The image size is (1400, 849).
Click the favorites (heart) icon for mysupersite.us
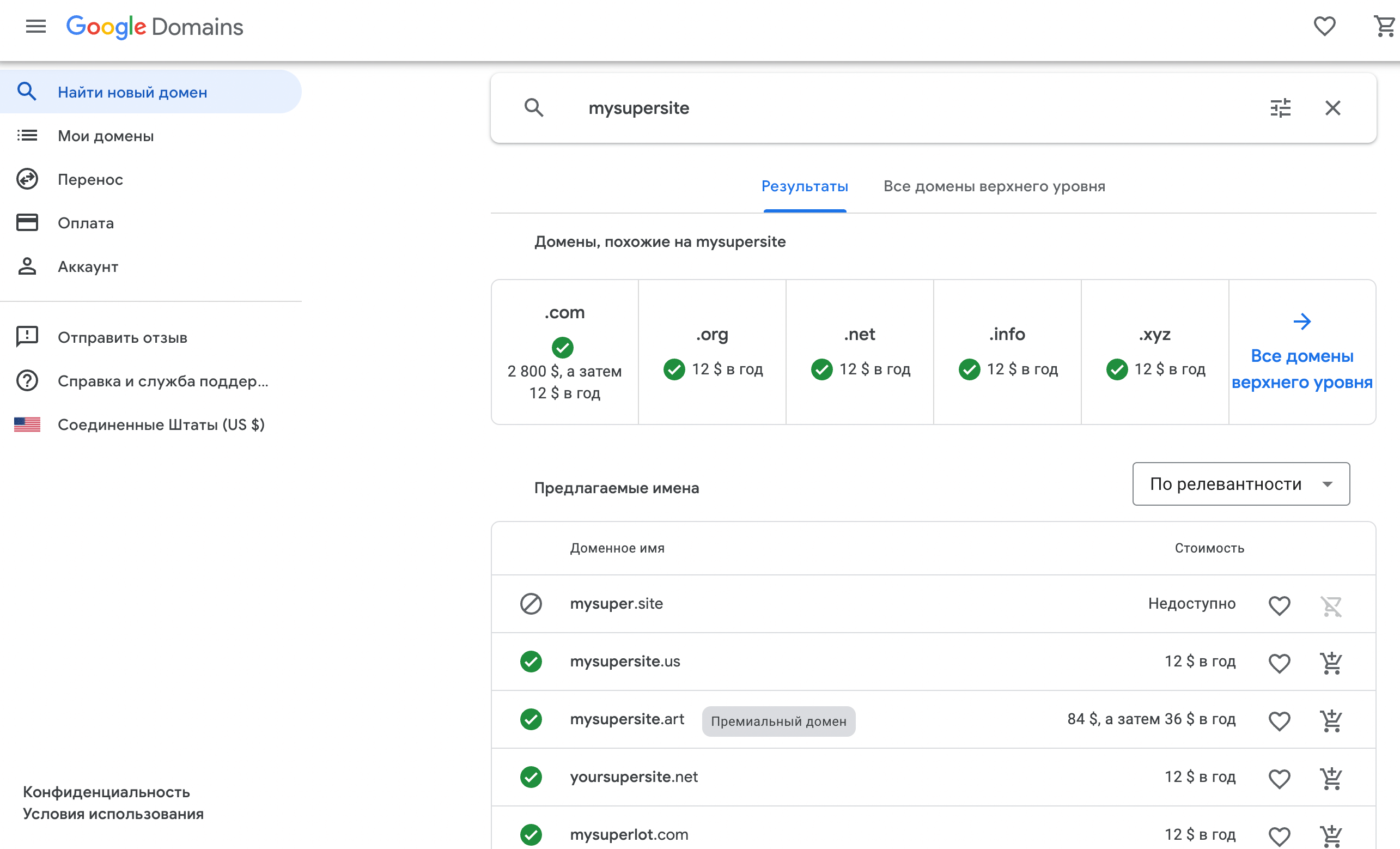click(1280, 662)
